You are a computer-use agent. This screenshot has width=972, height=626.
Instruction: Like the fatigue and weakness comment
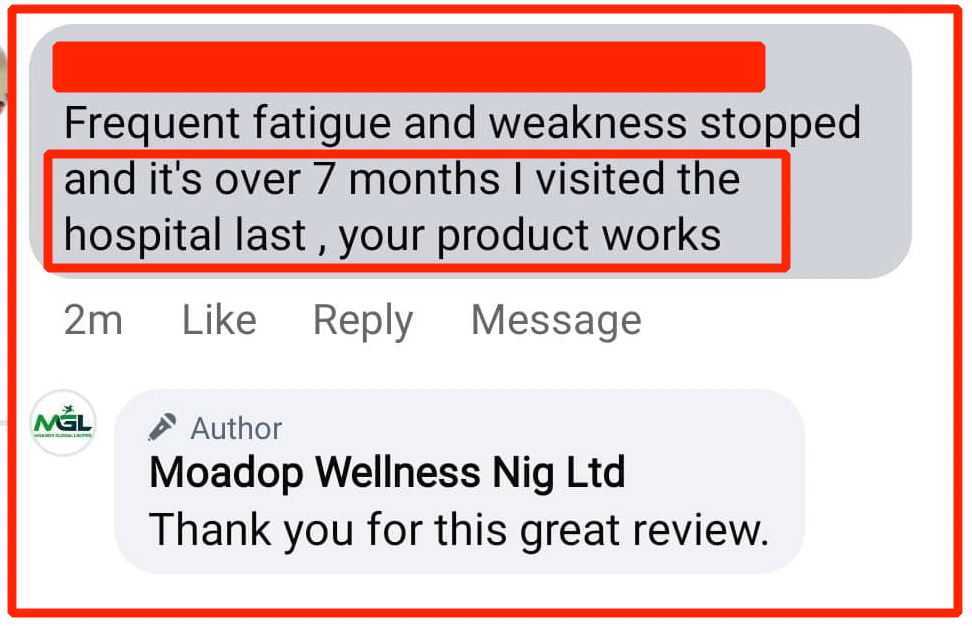coord(219,320)
